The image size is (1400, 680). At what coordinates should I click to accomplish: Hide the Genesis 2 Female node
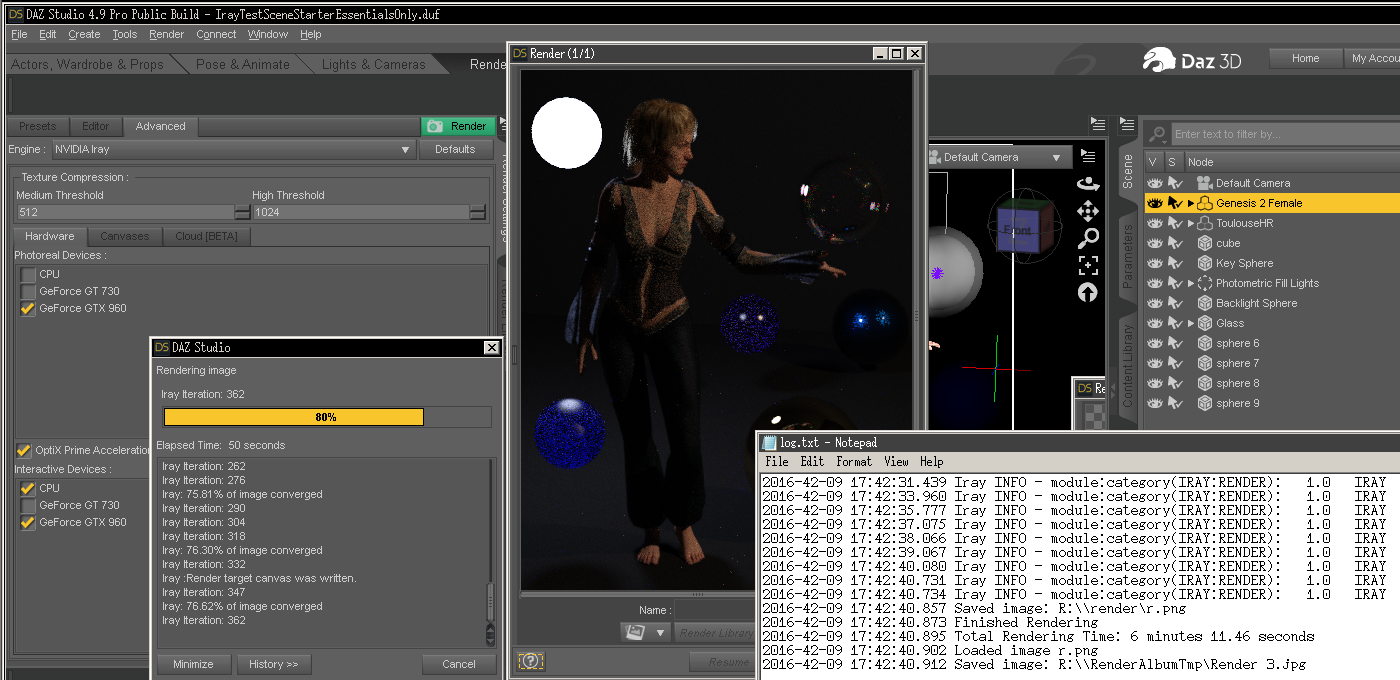pos(1155,203)
